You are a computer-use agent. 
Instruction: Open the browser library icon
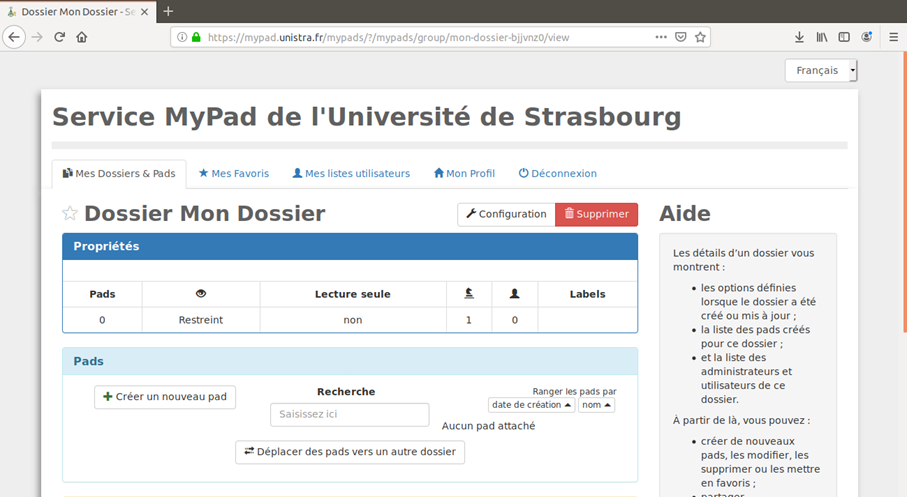tap(821, 37)
